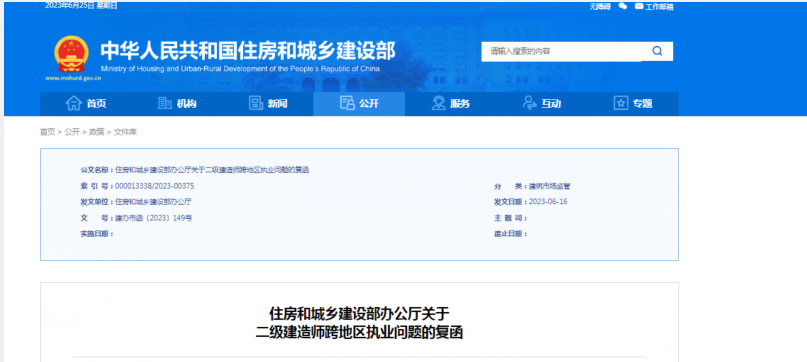Click the 发文单位 value 住房和城乡建设部办公厅

click(x=153, y=202)
